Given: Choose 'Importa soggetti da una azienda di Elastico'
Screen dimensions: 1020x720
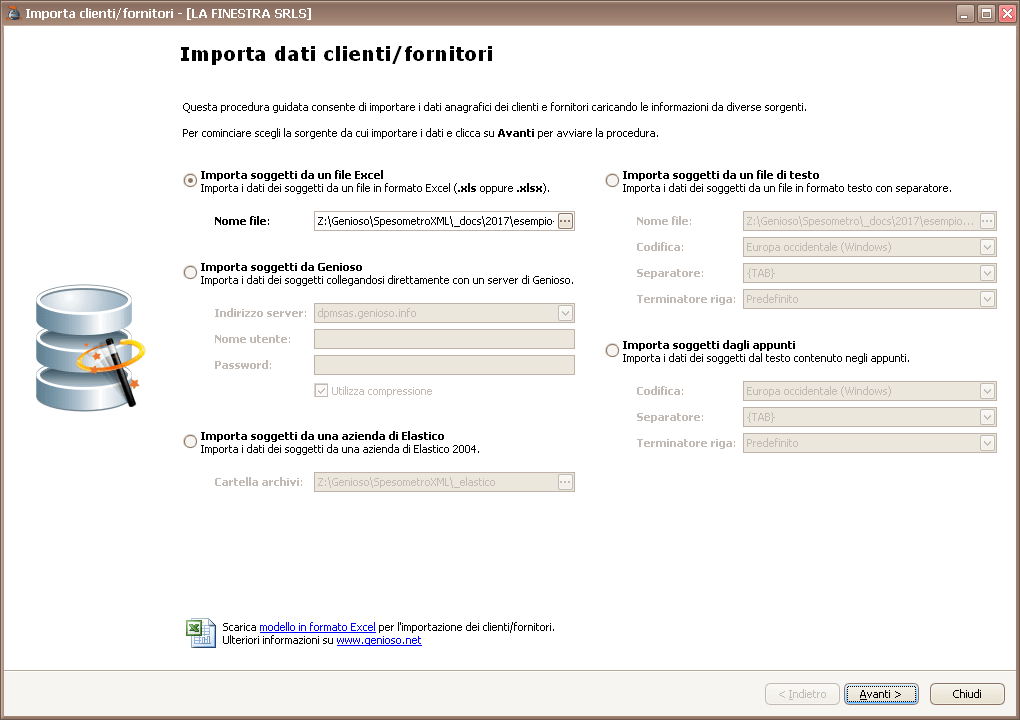Looking at the screenshot, I should (190, 442).
